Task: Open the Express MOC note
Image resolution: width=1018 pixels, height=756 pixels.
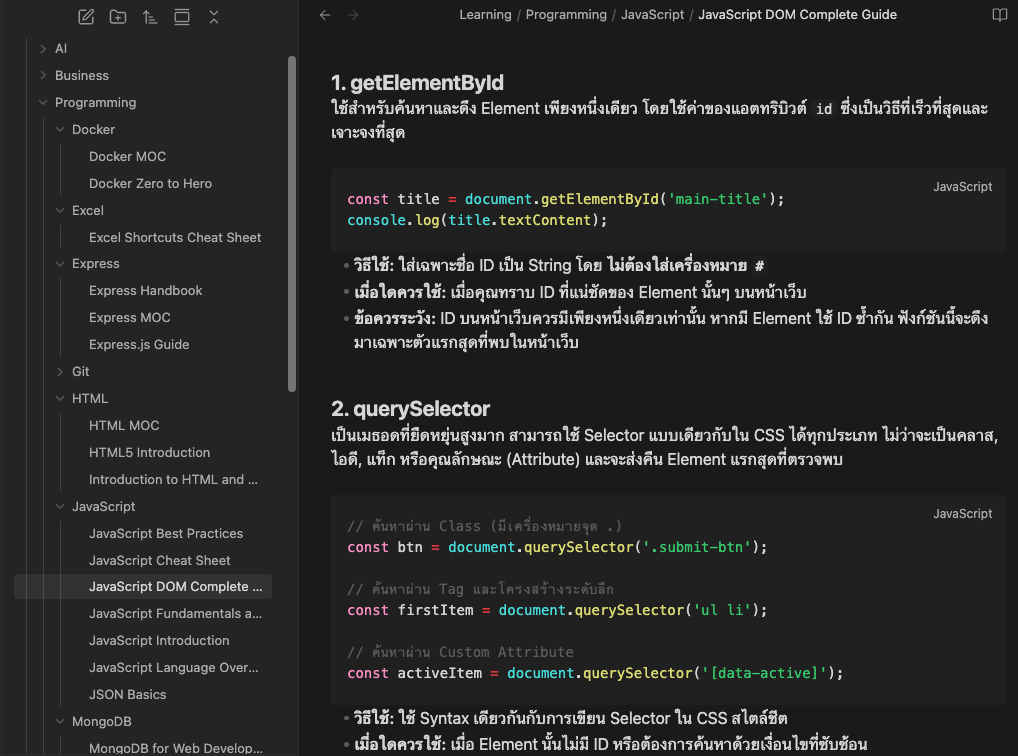Action: (x=130, y=318)
